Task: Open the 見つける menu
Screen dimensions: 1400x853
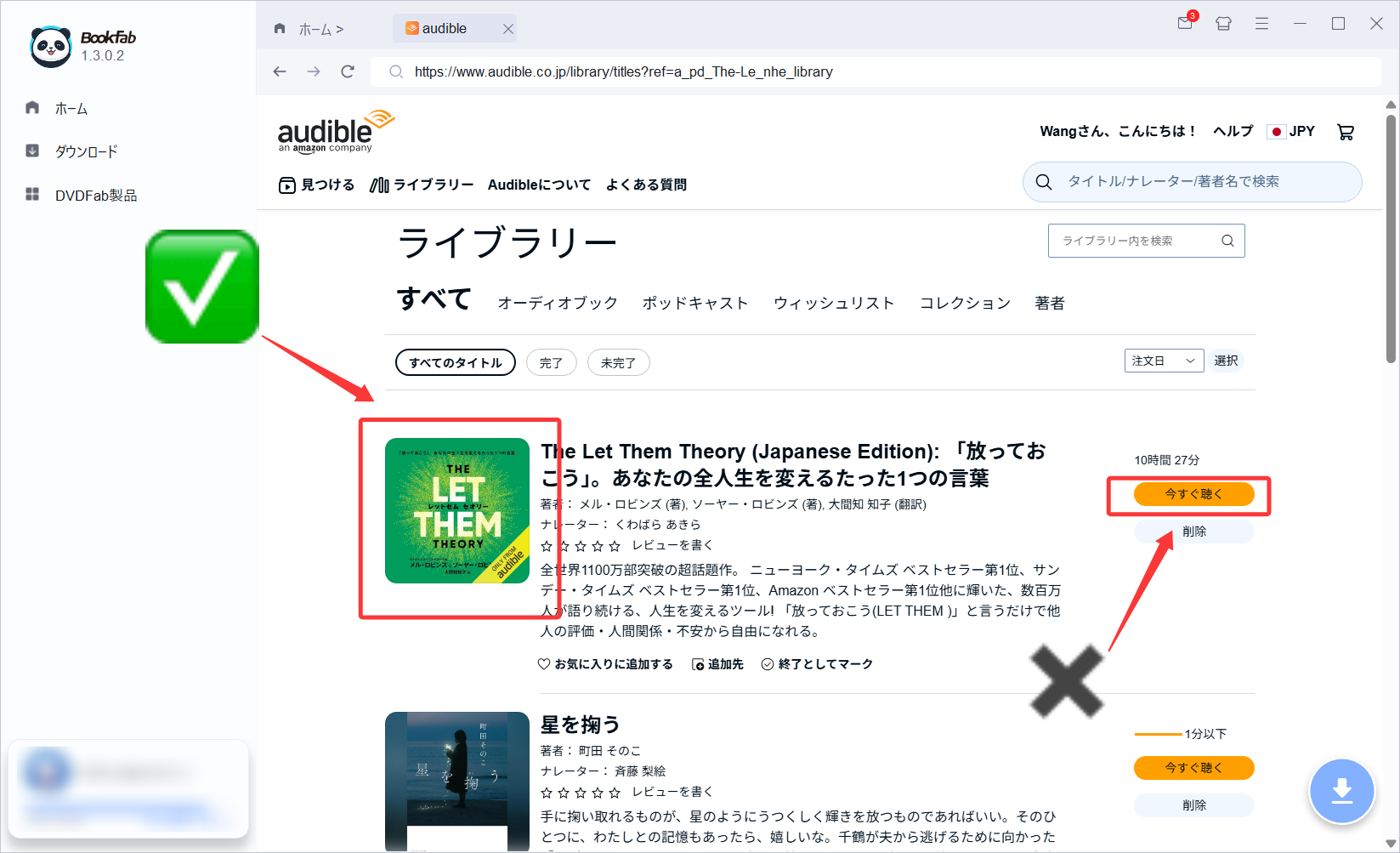Action: pos(316,185)
